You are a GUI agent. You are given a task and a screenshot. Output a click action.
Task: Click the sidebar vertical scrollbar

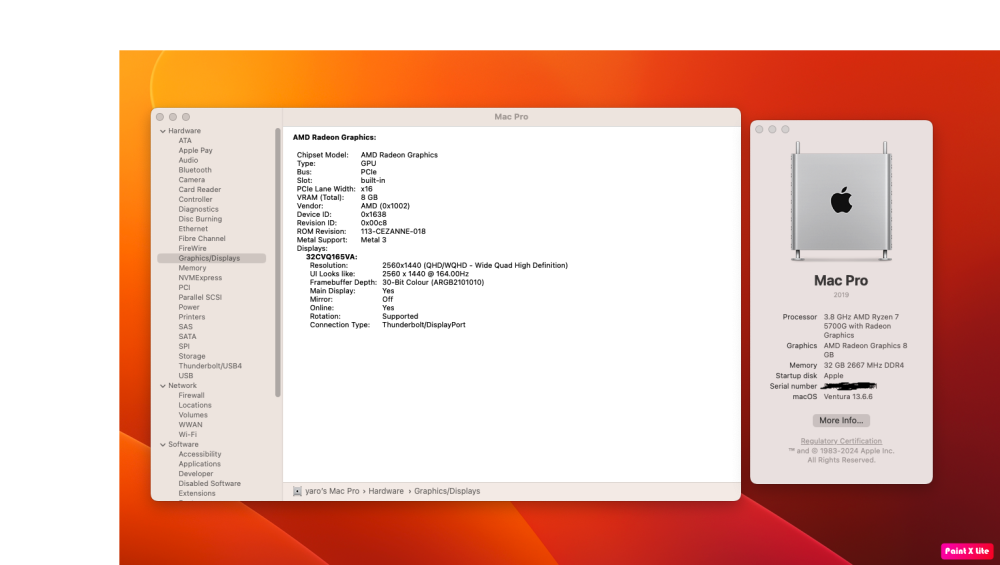277,263
